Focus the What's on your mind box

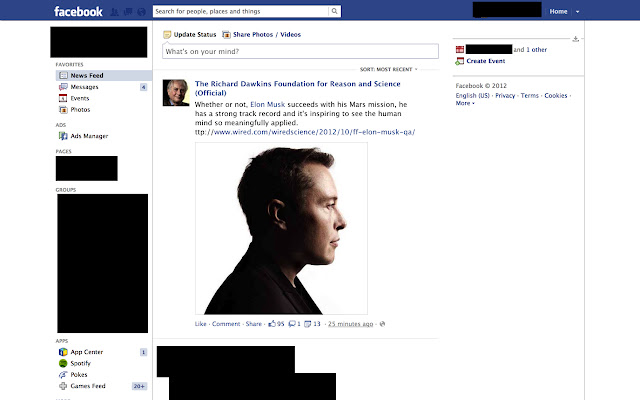(x=300, y=51)
